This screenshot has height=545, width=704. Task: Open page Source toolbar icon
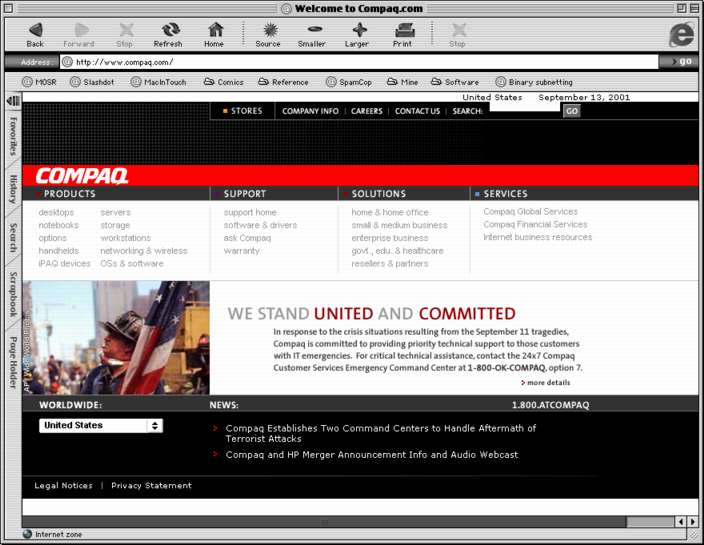click(268, 31)
